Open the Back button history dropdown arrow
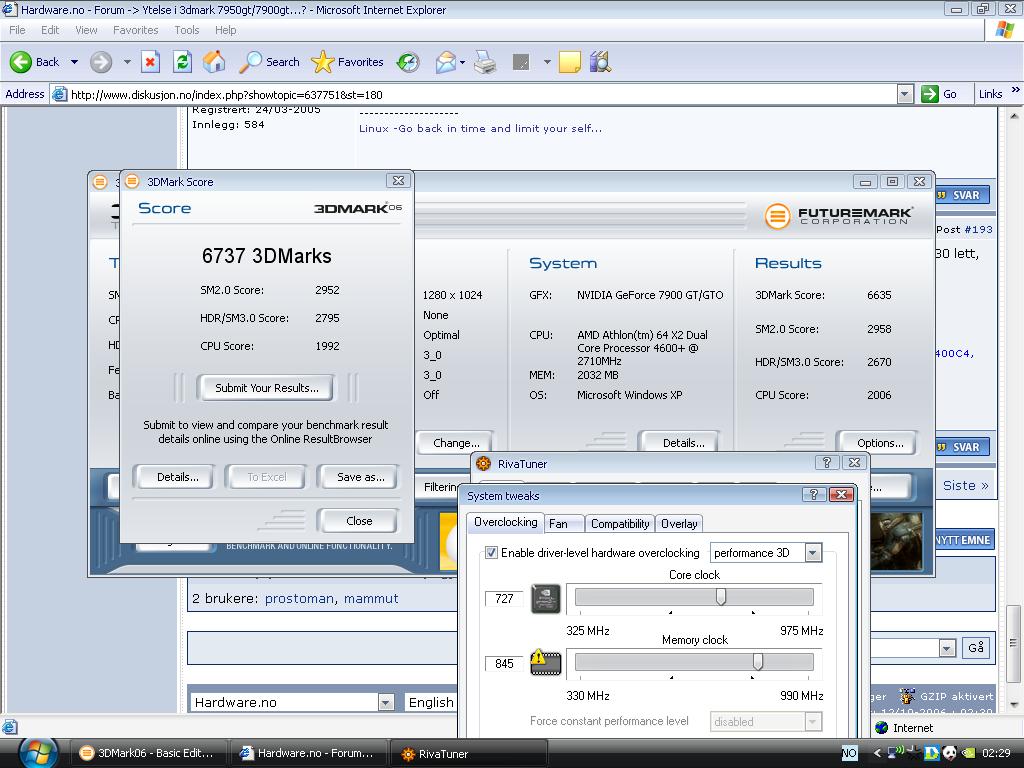This screenshot has height=768, width=1024. (74, 62)
